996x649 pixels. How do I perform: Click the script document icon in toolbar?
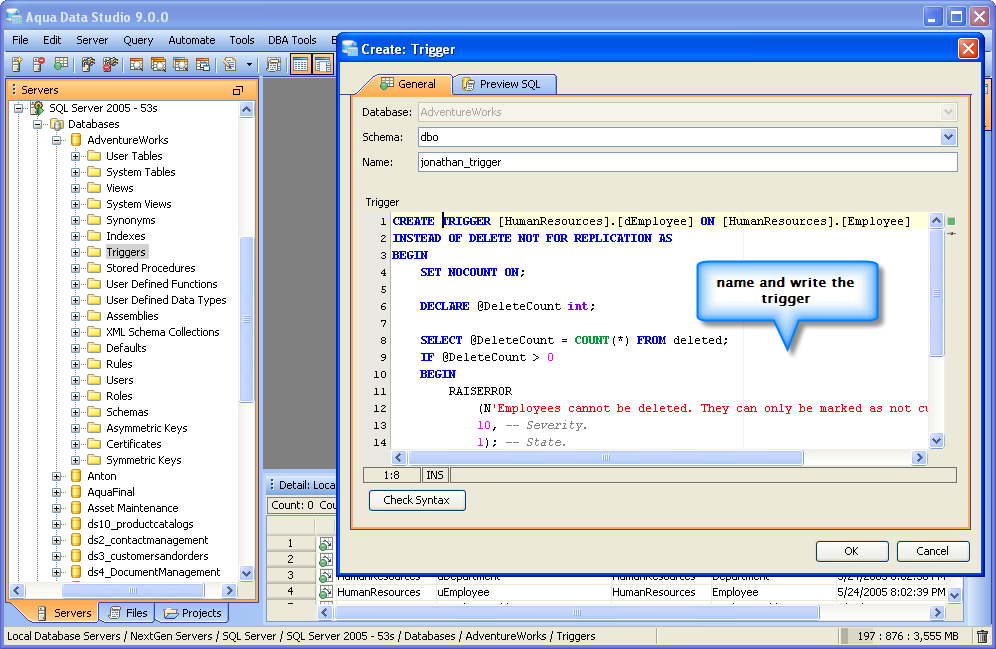tap(229, 65)
